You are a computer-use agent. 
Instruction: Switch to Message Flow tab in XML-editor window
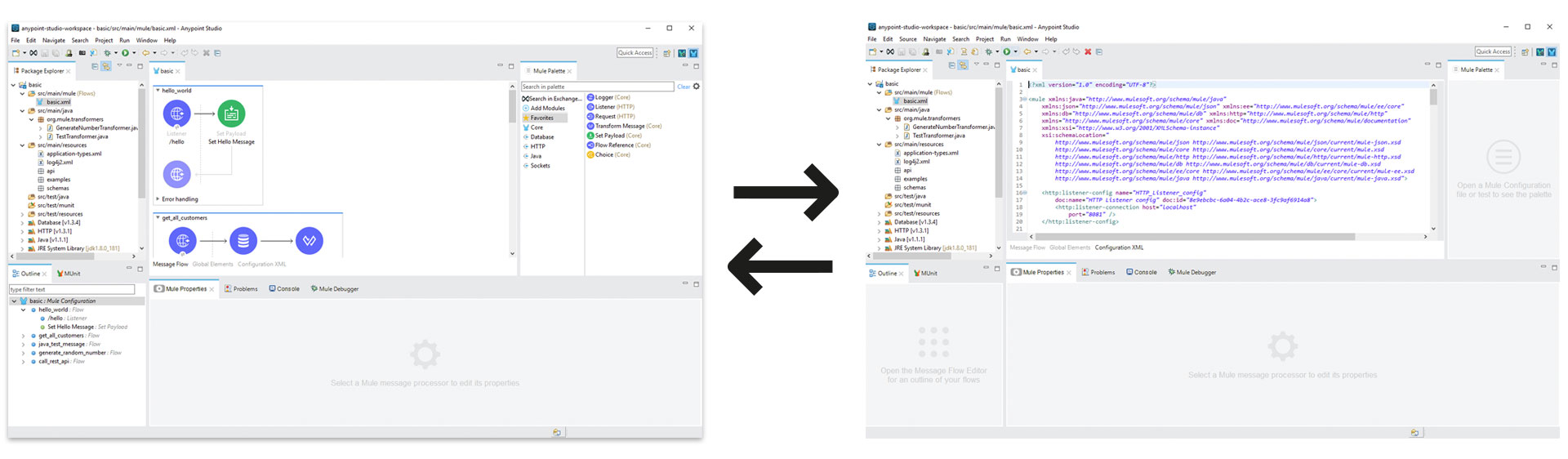(1027, 247)
